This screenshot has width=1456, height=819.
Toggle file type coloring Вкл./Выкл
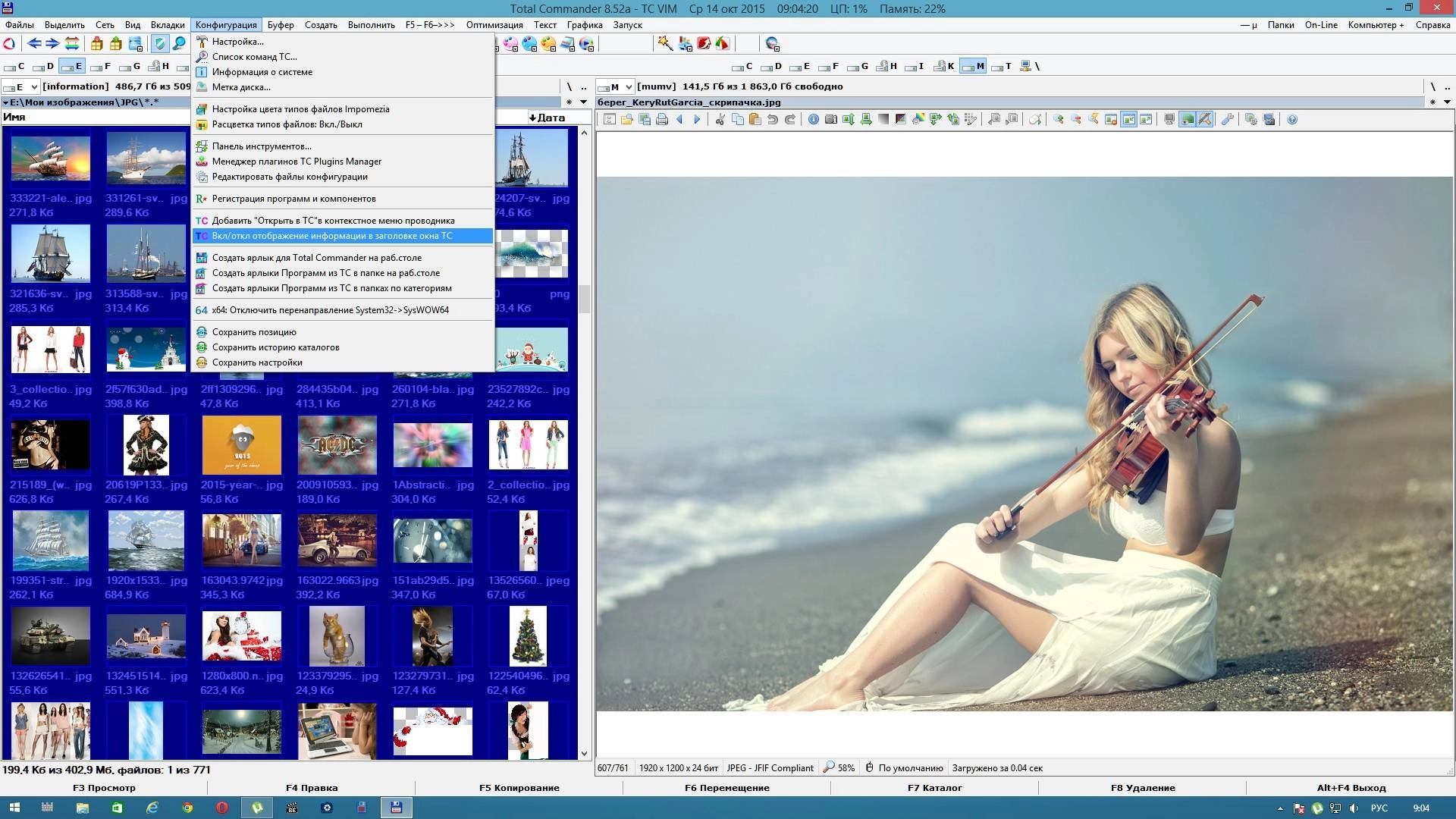287,124
